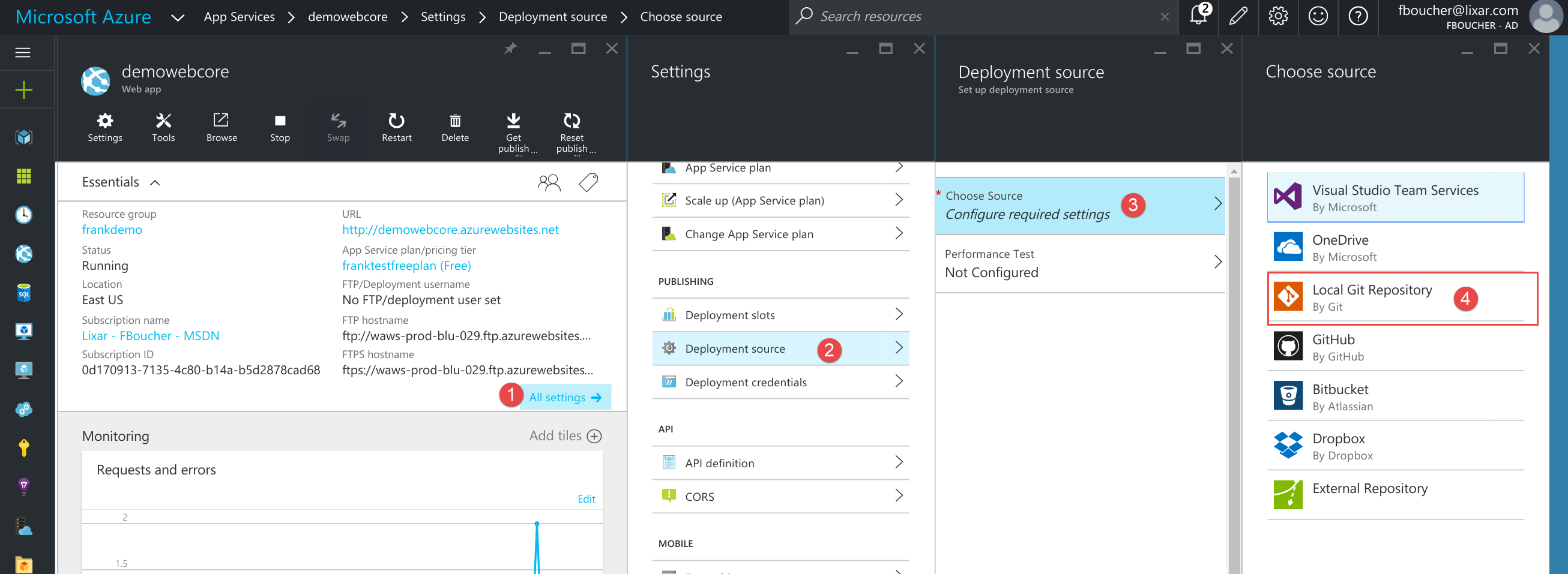This screenshot has width=1568, height=574.
Task: Open Performance Test Not Configured
Action: (x=1080, y=264)
